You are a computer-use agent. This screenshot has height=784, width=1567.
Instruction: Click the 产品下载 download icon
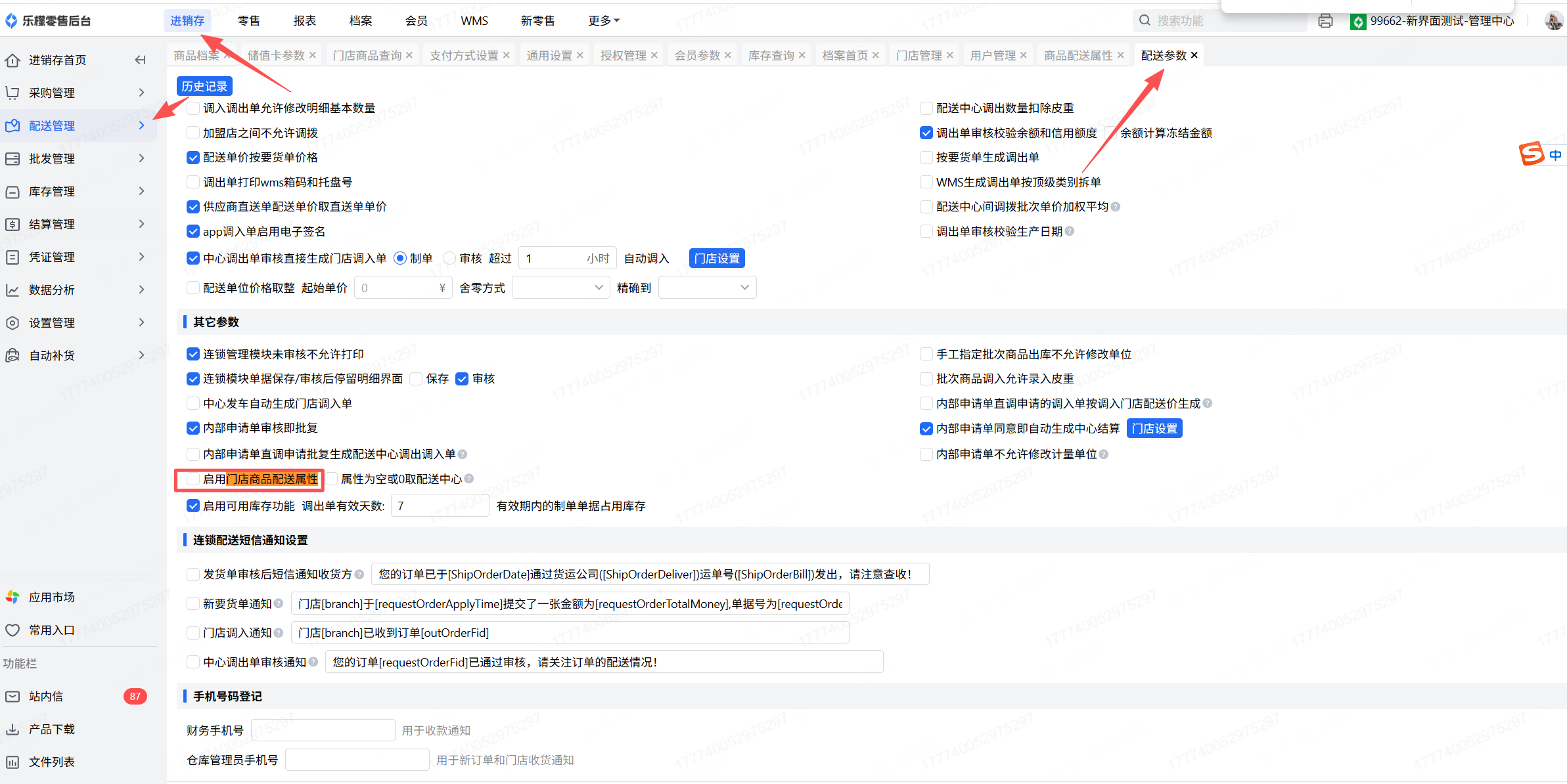point(12,729)
